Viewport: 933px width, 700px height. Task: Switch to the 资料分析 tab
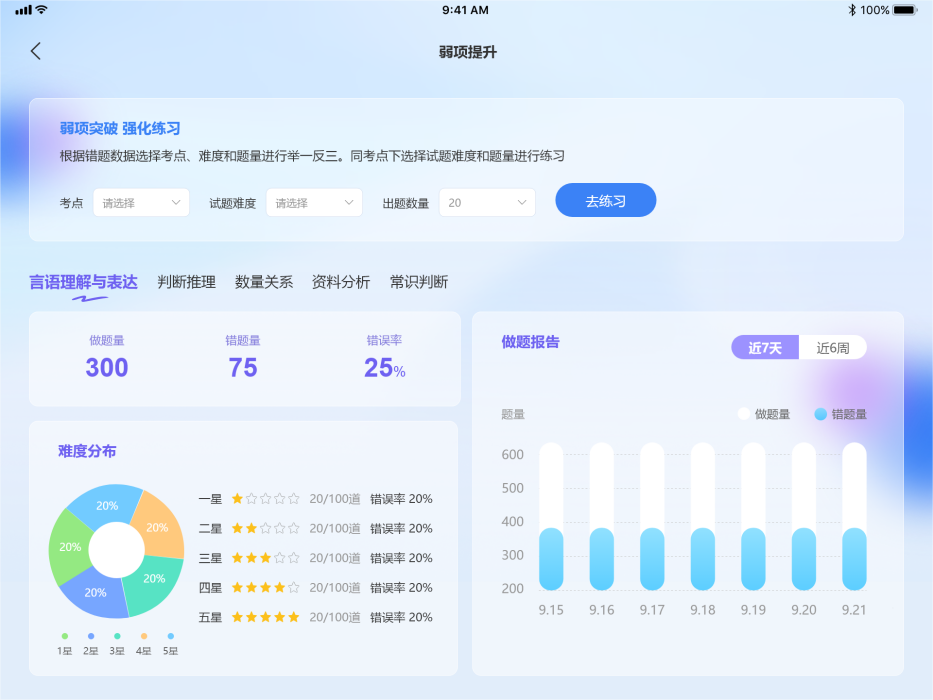pyautogui.click(x=341, y=282)
